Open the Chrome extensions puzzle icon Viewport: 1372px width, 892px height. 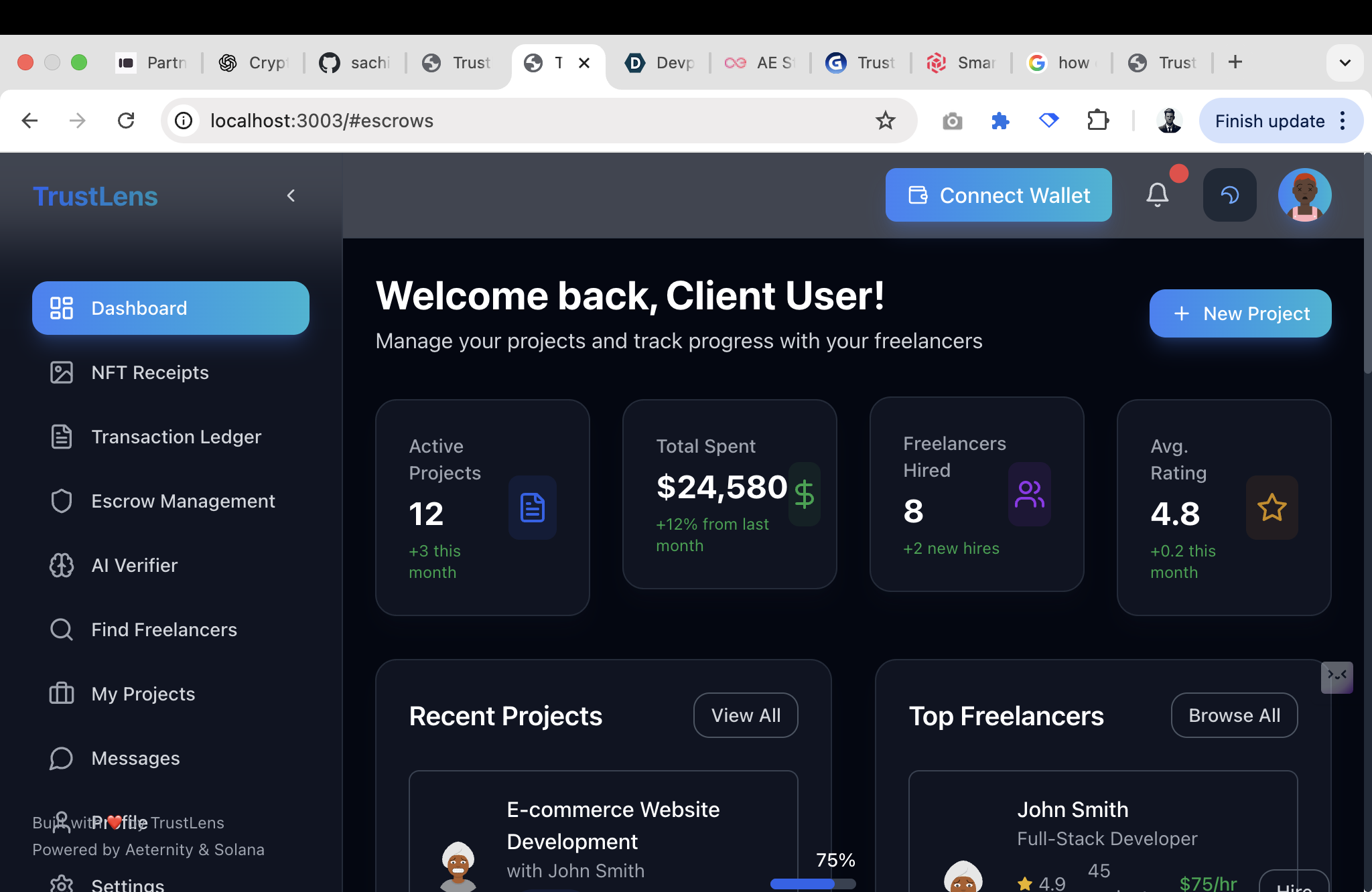[1097, 121]
